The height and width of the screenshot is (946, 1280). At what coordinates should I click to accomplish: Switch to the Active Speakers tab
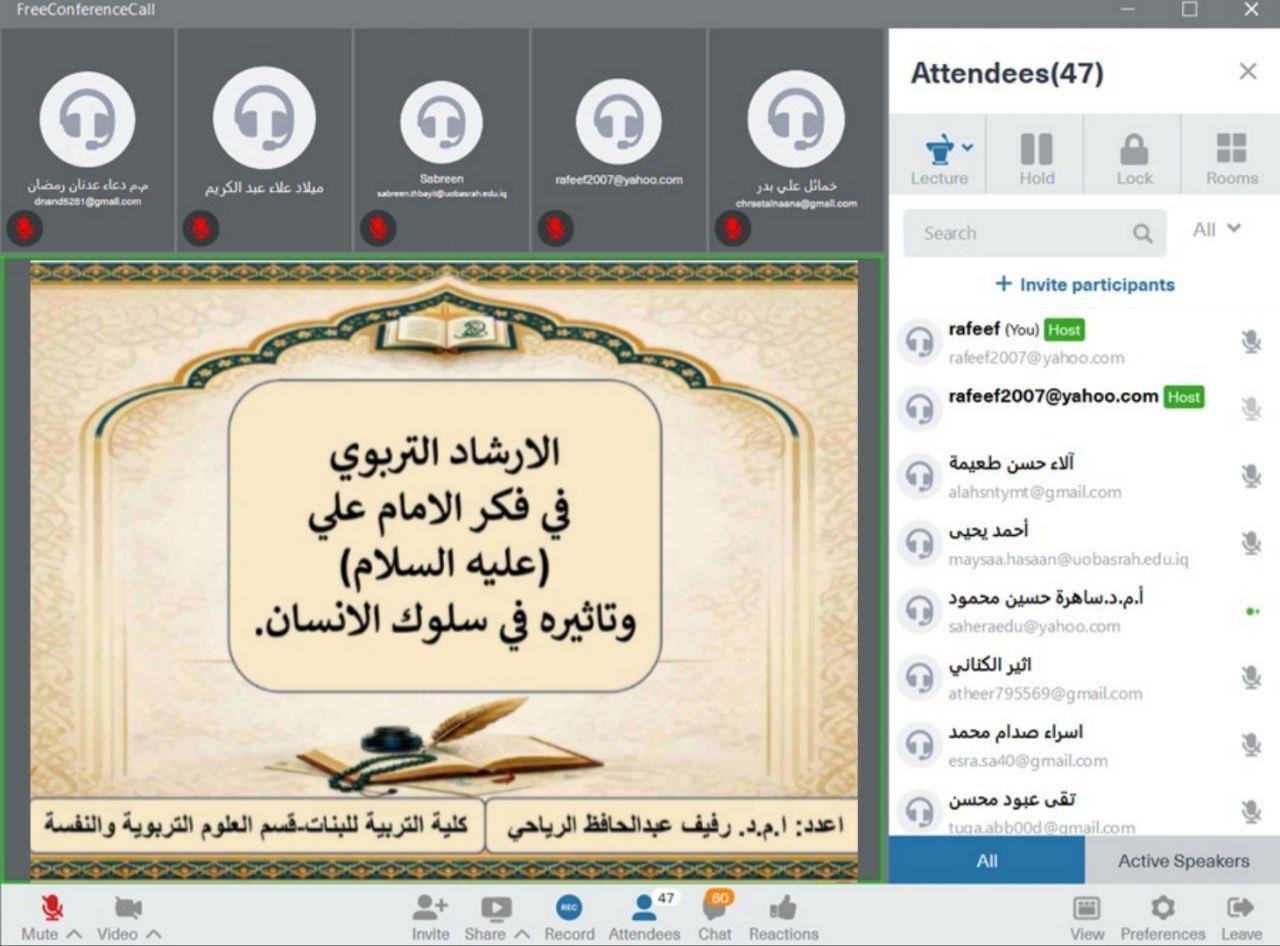point(1183,861)
